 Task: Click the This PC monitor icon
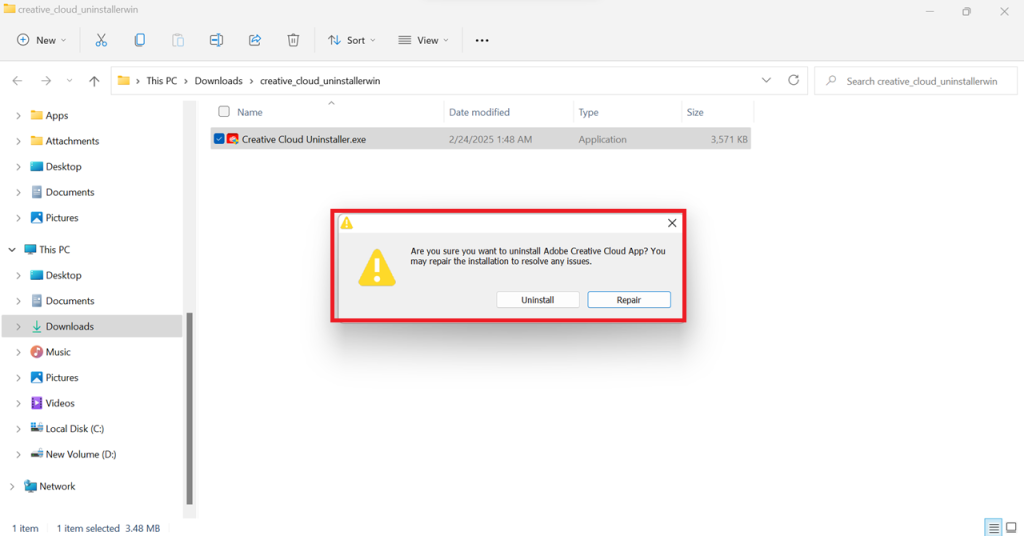pos(30,249)
